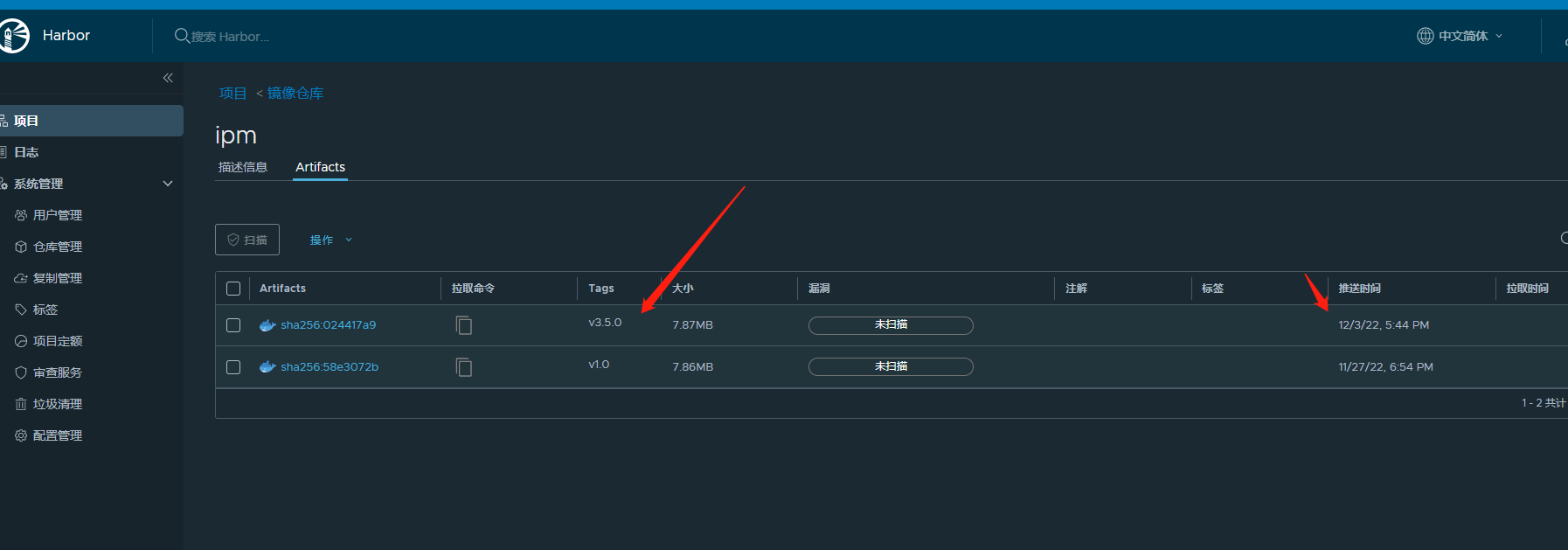Click the 大小 column header
This screenshot has height=550, width=1568.
[x=683, y=289]
